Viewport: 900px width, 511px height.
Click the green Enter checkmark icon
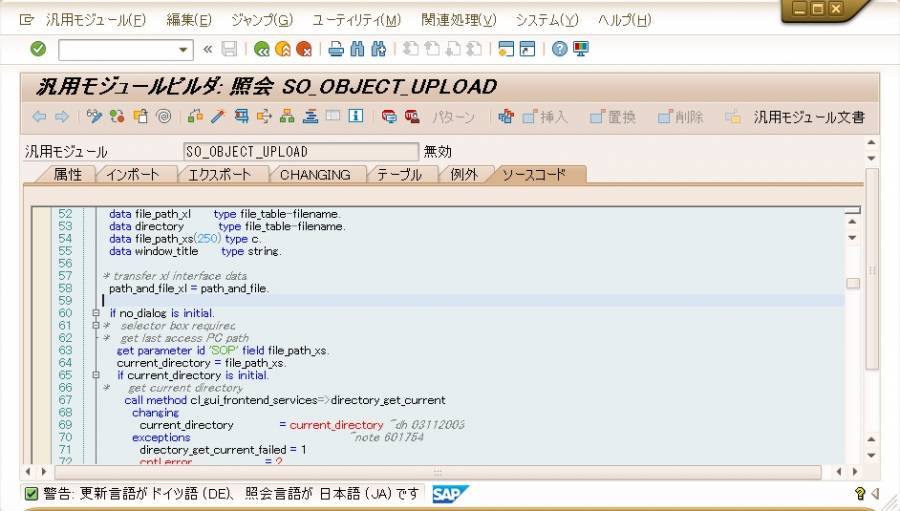coord(38,49)
